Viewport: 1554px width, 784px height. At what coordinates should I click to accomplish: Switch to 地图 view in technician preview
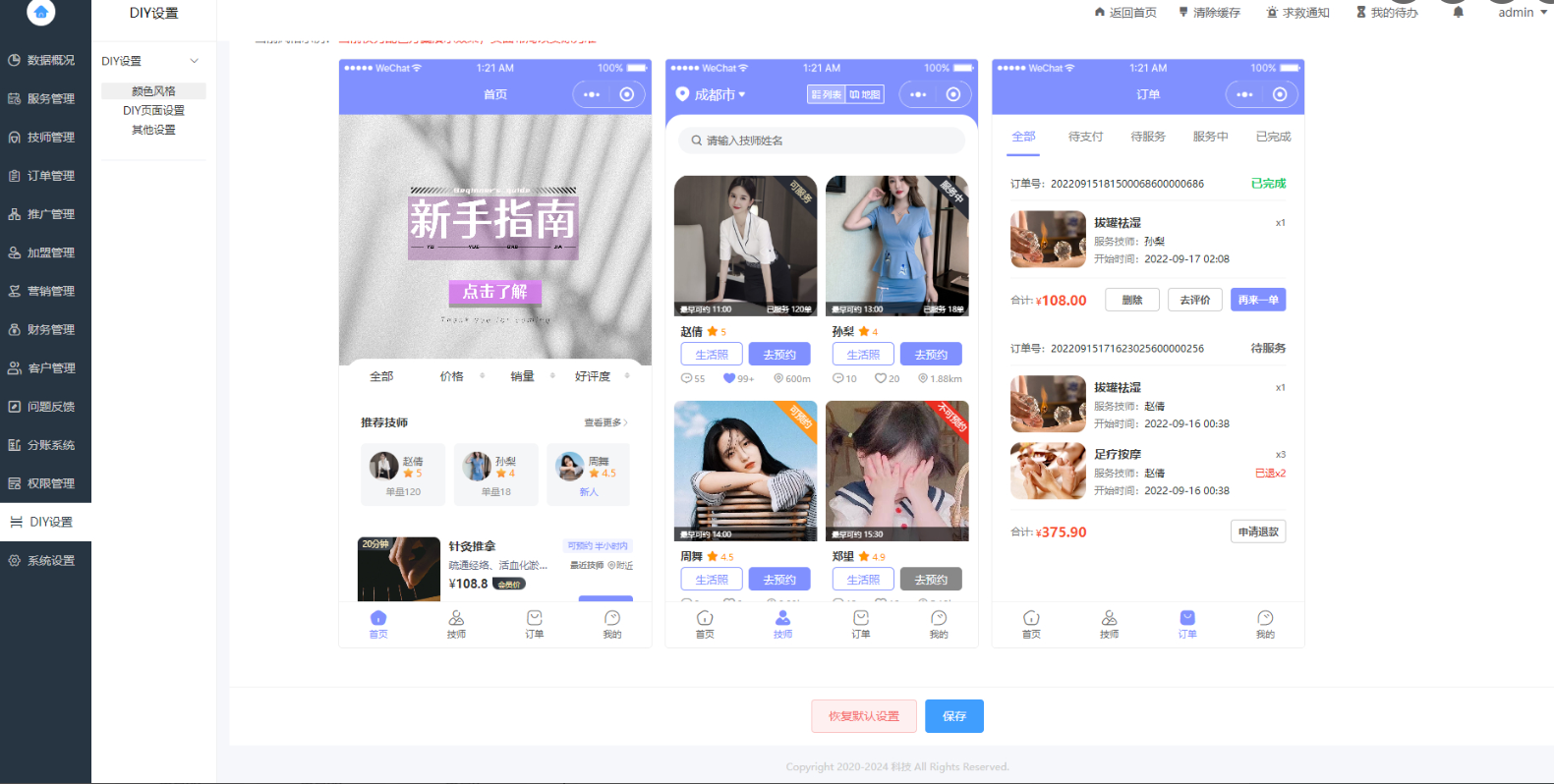pyautogui.click(x=865, y=94)
